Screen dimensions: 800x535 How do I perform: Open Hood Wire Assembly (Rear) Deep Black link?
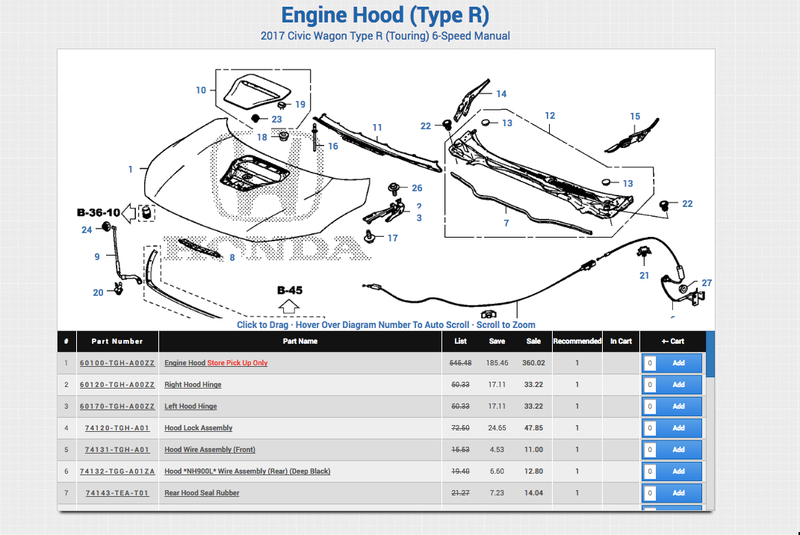(x=247, y=471)
